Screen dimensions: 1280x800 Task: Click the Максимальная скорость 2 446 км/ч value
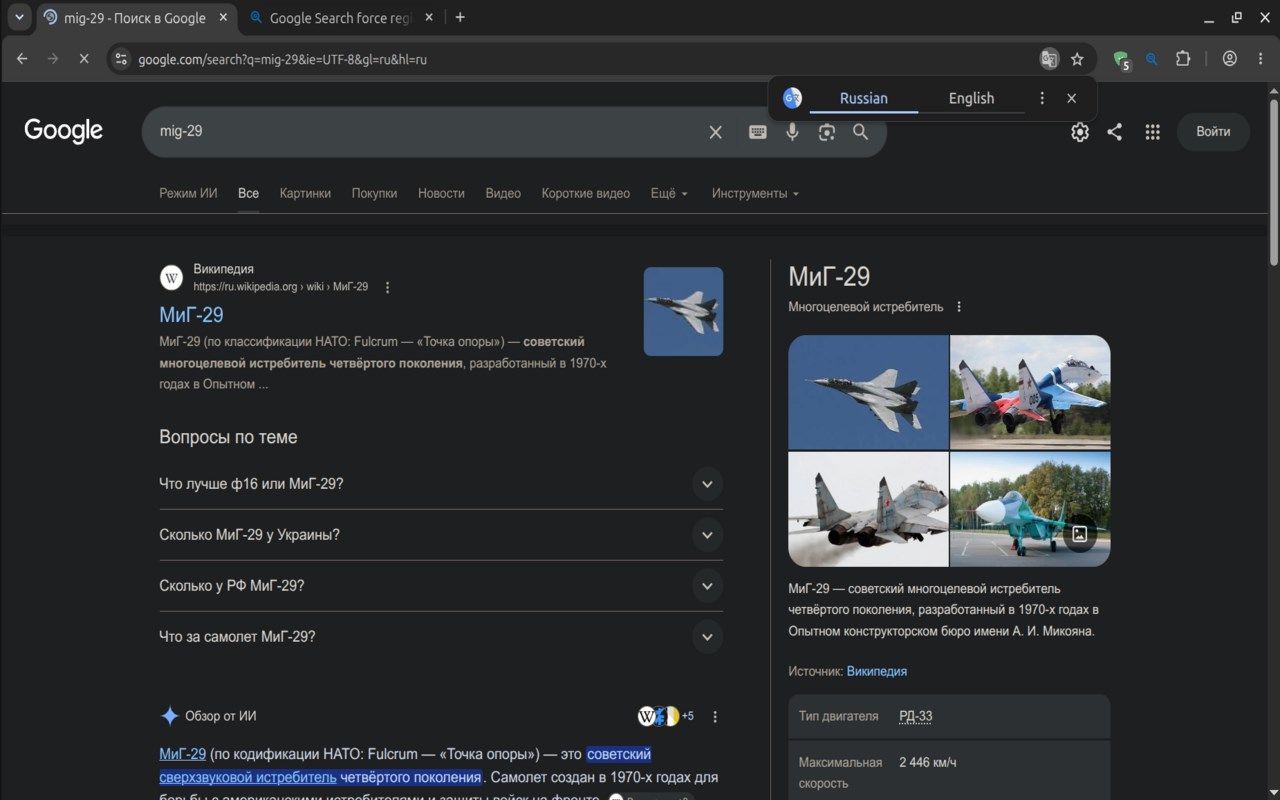pos(927,763)
